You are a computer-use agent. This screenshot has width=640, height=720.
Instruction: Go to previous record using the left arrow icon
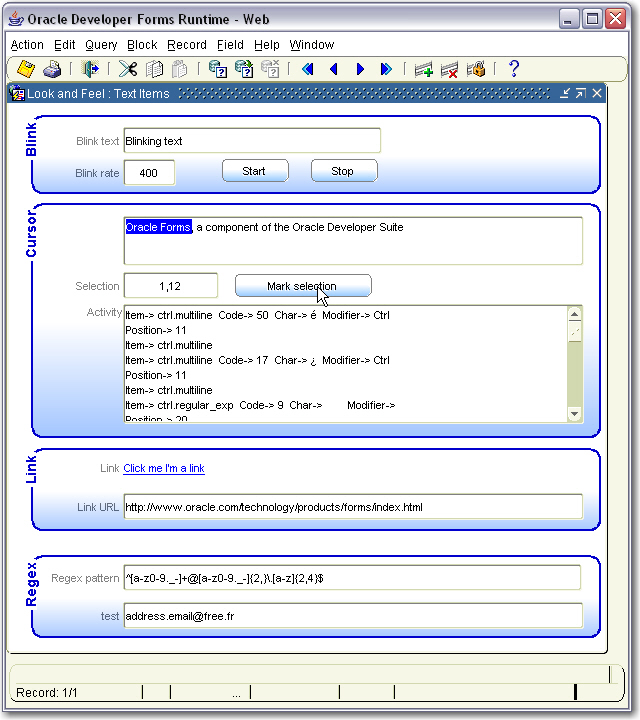pos(334,69)
